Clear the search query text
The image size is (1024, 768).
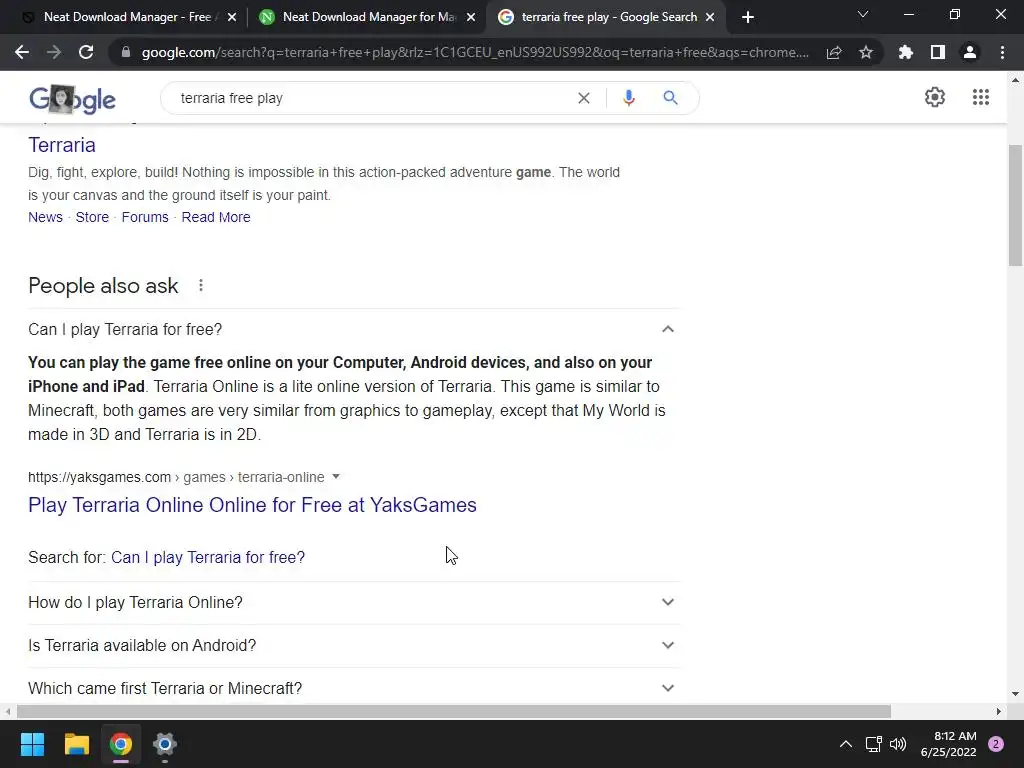click(x=584, y=98)
